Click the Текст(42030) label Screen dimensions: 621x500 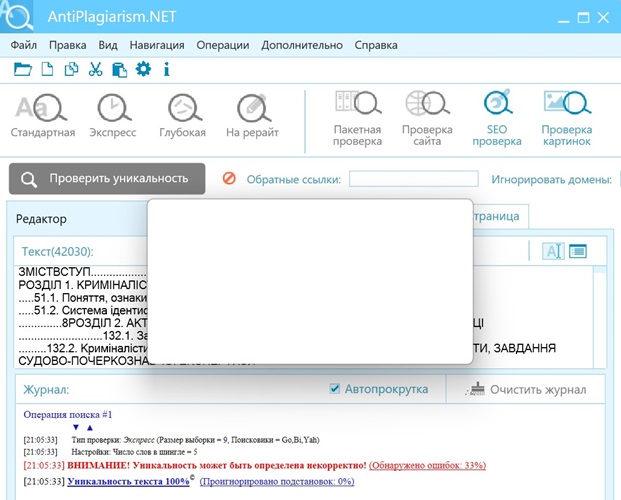[57, 252]
